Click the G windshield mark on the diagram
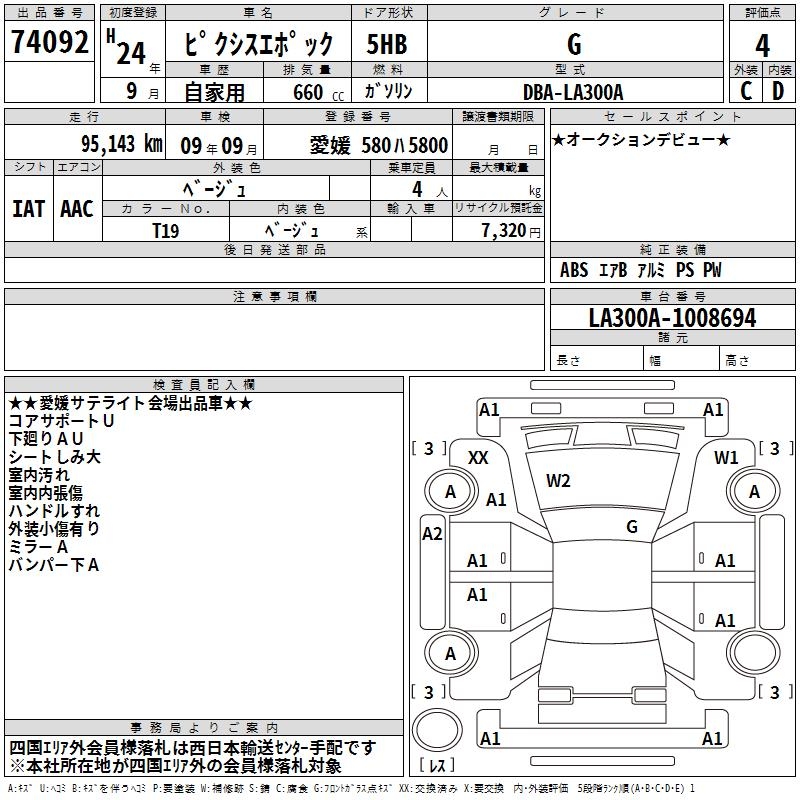This screenshot has width=800, height=800. click(631, 526)
